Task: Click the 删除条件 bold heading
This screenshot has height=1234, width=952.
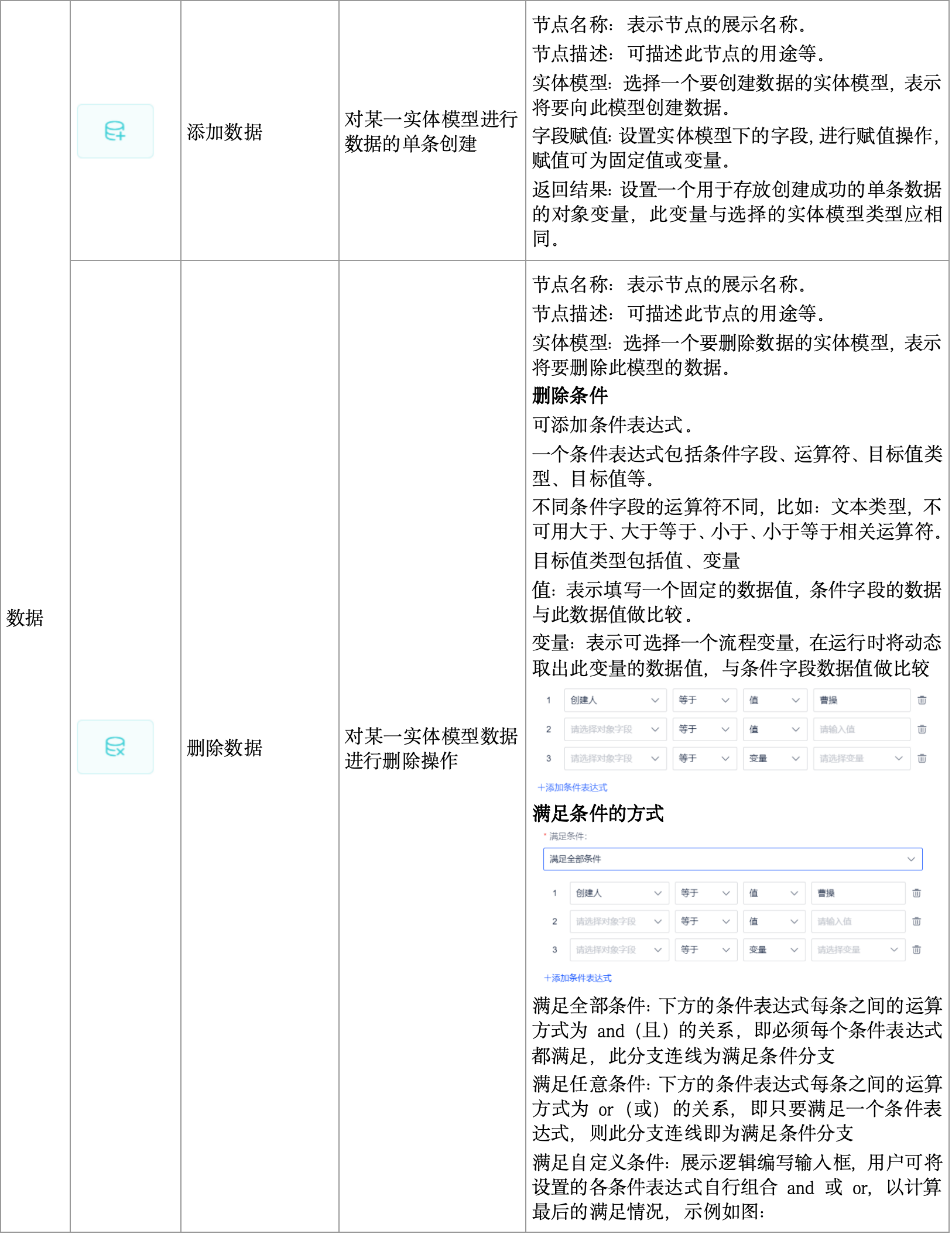Action: tap(570, 395)
